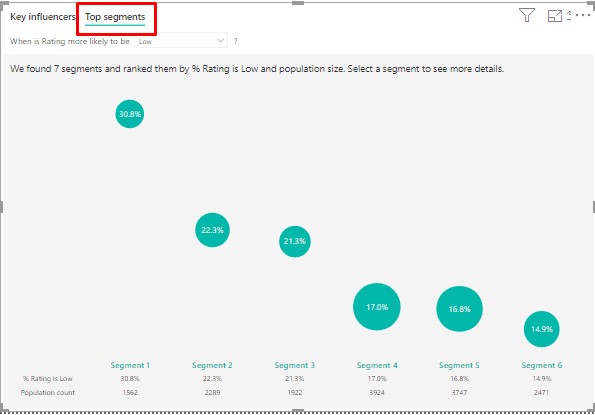The image size is (595, 415).
Task: Open the rating value combo box showing Low
Action: tap(182, 41)
